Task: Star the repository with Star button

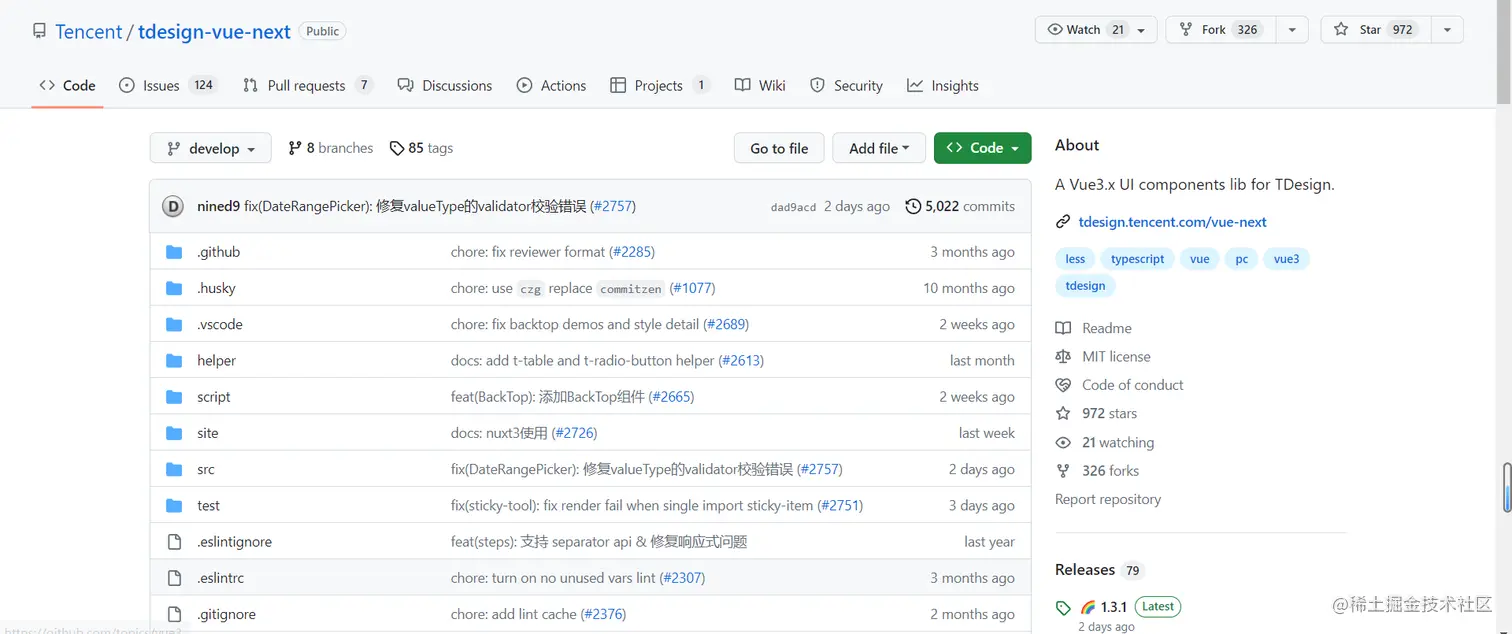Action: [1376, 30]
